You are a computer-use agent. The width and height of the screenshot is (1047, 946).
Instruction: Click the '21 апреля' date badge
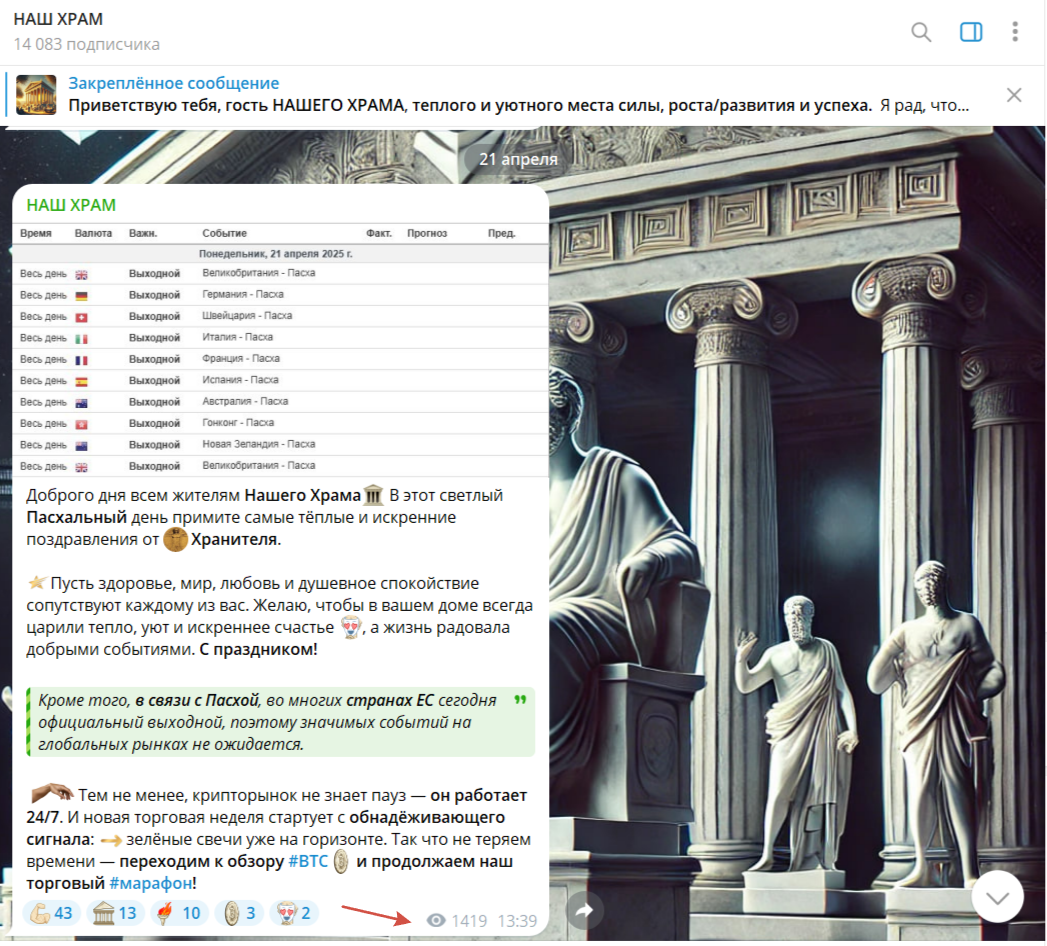[518, 159]
